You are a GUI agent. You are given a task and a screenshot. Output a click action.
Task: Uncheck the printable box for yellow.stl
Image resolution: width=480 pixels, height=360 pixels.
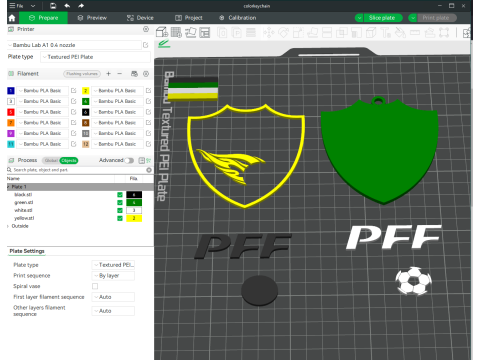120,218
